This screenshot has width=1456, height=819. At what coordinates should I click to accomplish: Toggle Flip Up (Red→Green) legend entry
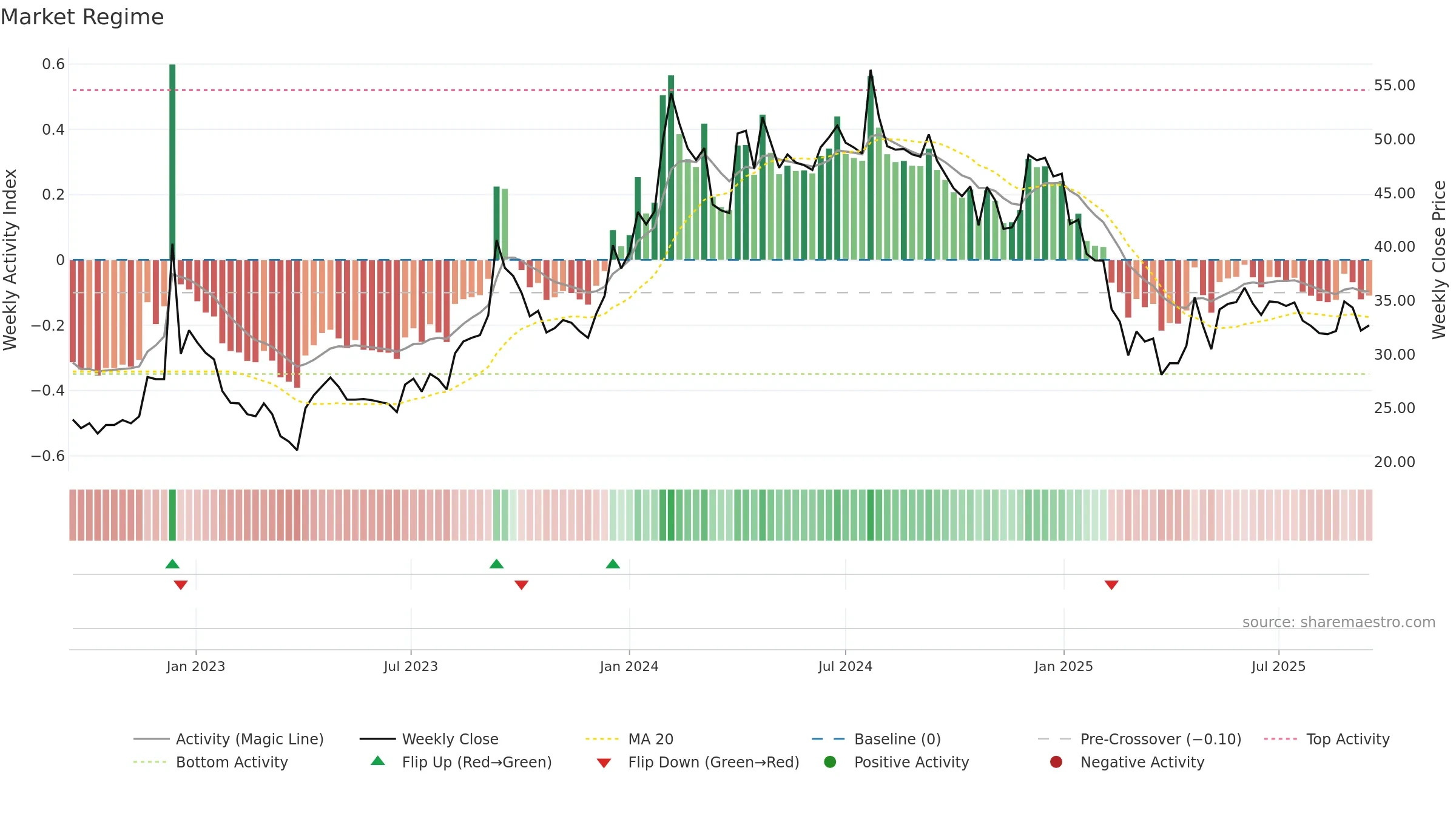click(461, 762)
